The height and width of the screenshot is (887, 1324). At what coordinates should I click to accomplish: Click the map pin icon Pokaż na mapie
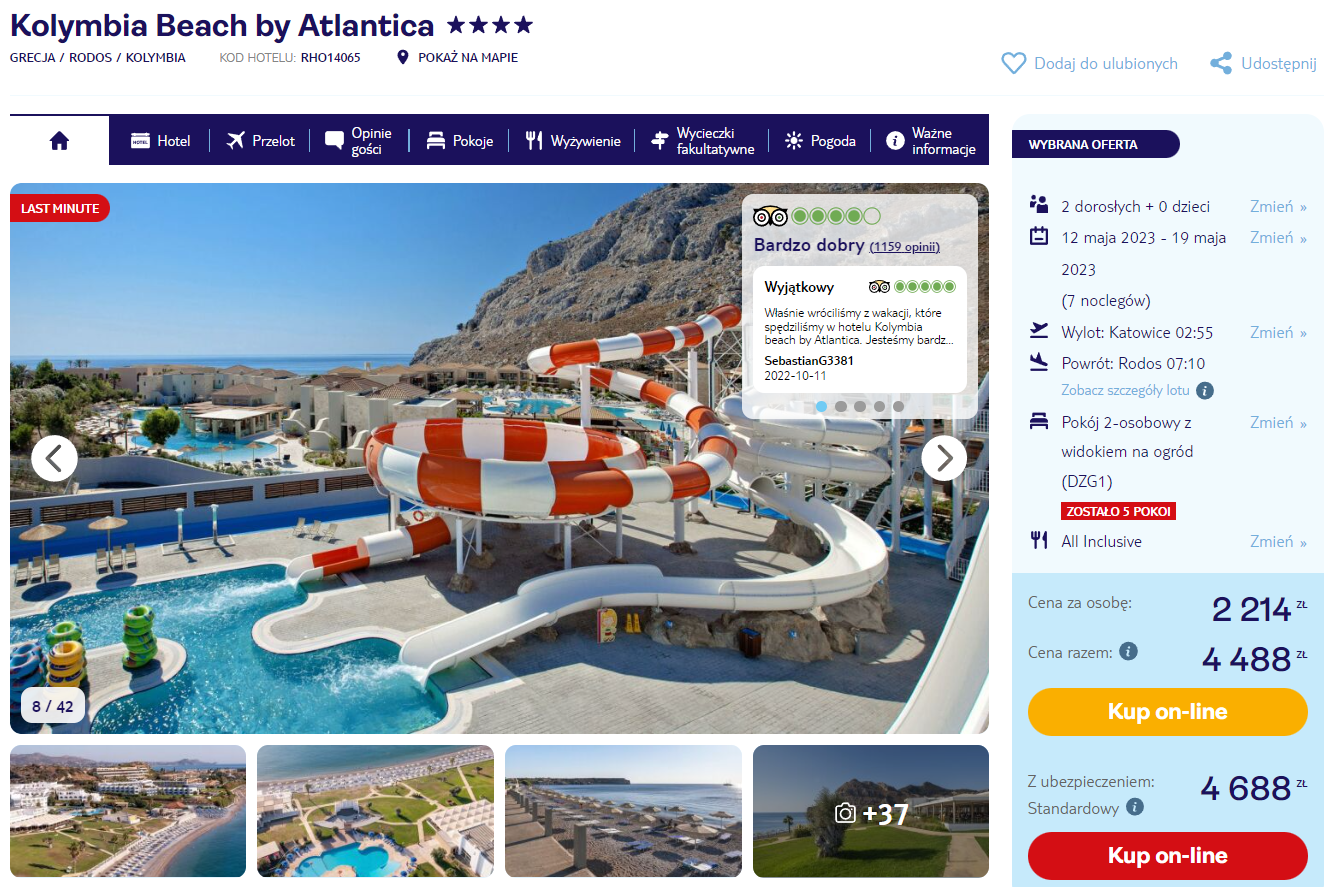403,57
